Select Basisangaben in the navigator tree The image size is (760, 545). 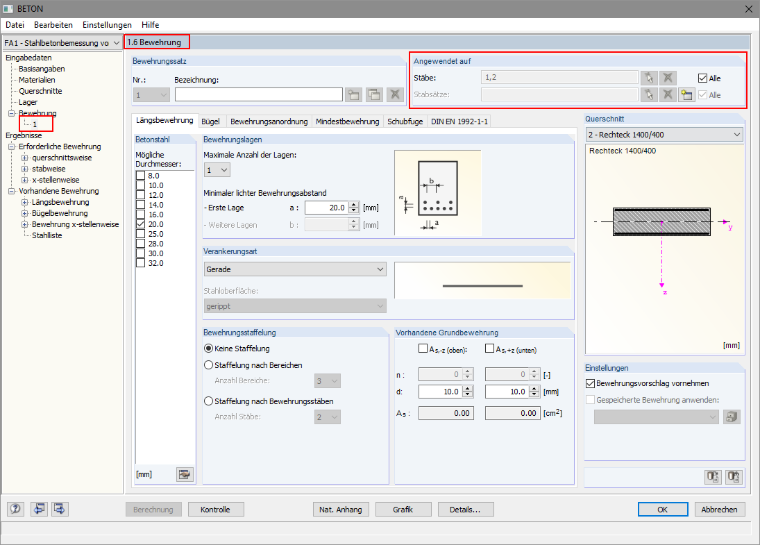tap(42, 69)
